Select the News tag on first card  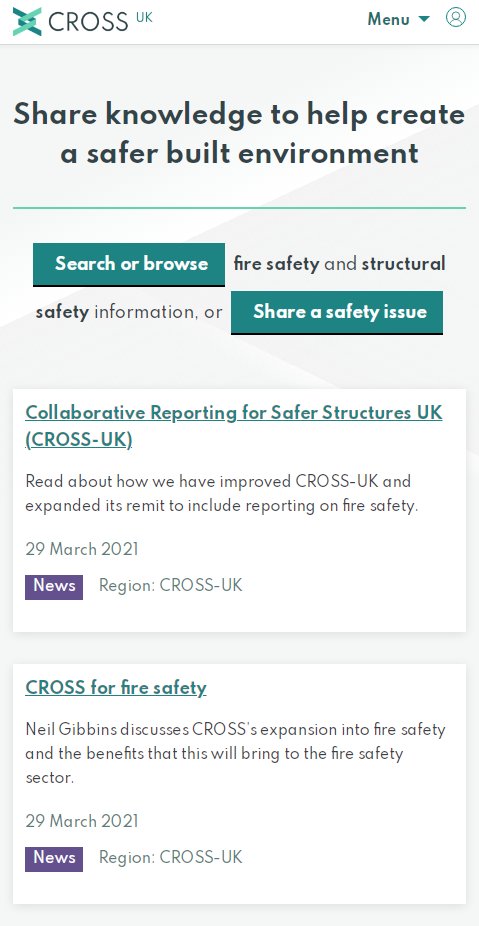coord(54,586)
